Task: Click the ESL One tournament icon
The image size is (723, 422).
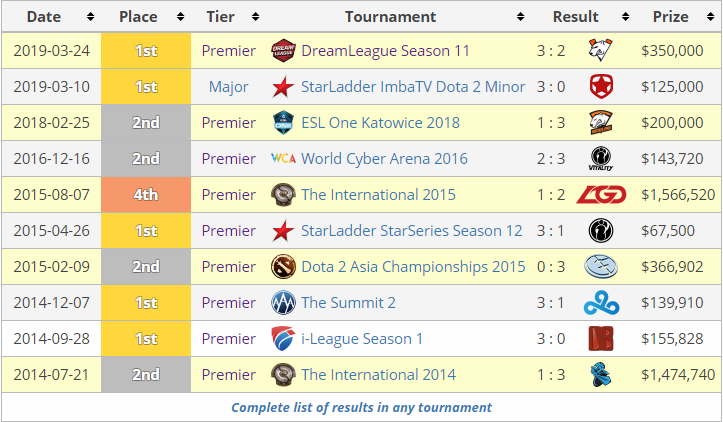Action: pyautogui.click(x=283, y=123)
